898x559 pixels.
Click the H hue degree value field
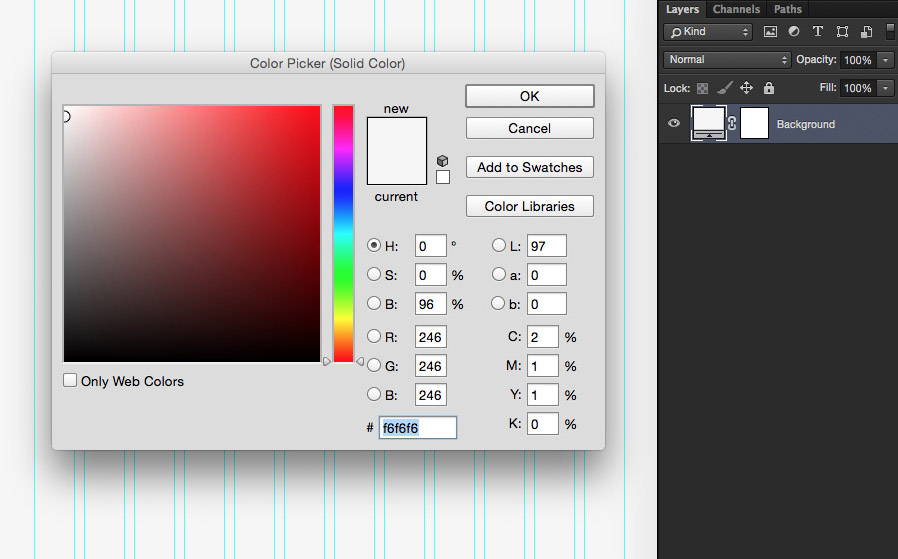point(431,246)
